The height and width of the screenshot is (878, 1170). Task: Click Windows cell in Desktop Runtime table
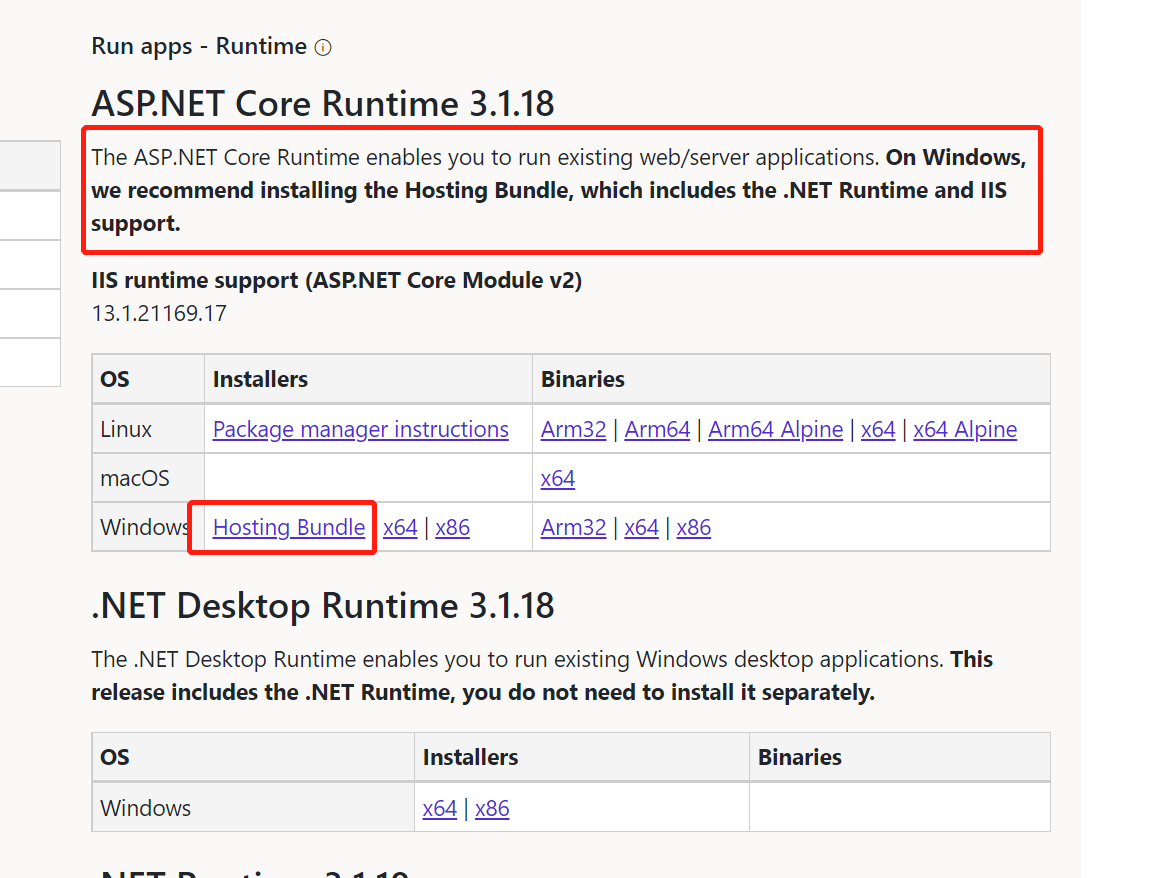253,808
